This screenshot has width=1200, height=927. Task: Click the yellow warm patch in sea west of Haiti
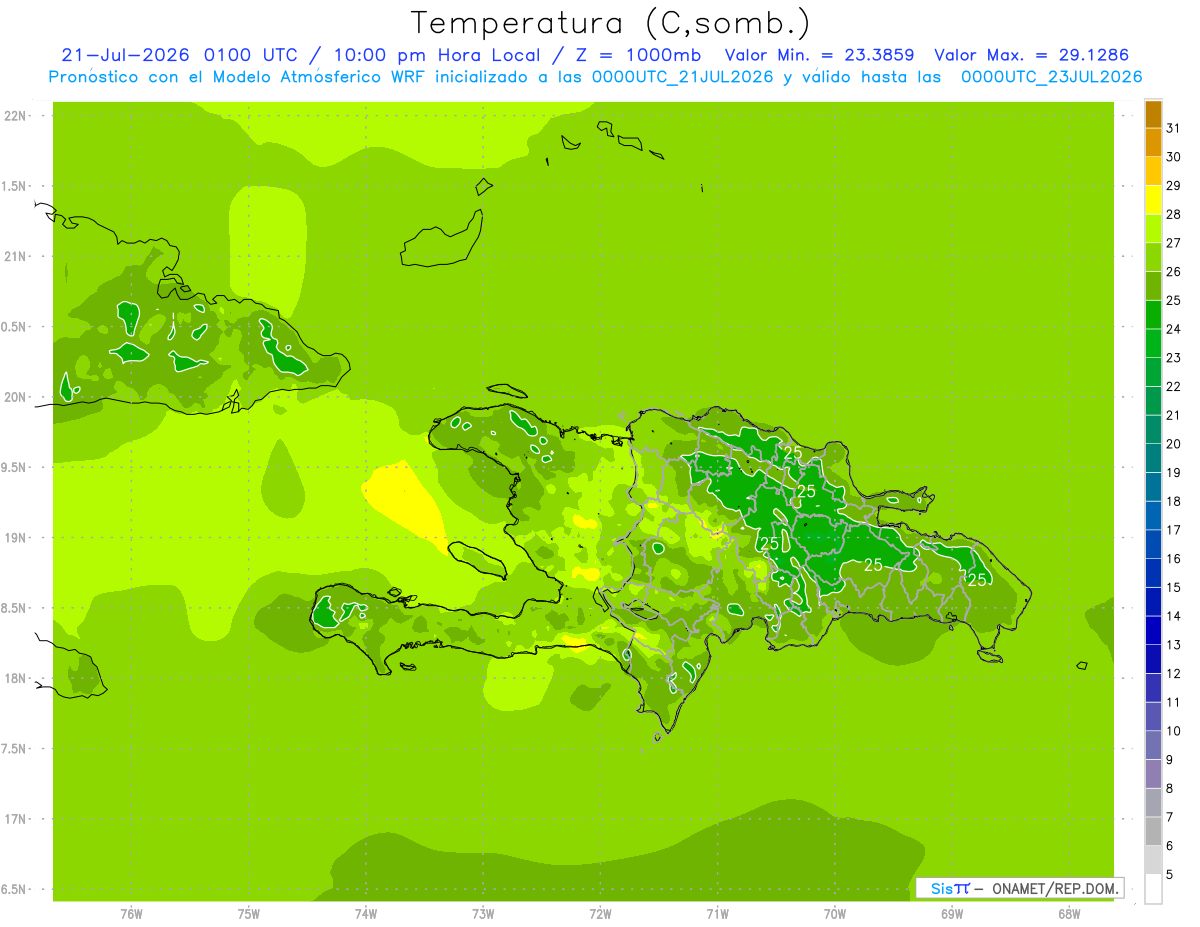[405, 505]
